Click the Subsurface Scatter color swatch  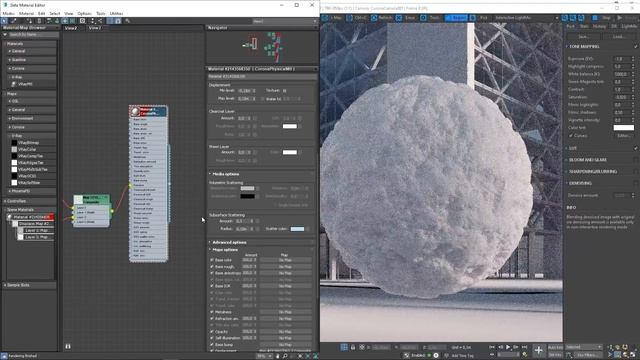click(x=297, y=229)
